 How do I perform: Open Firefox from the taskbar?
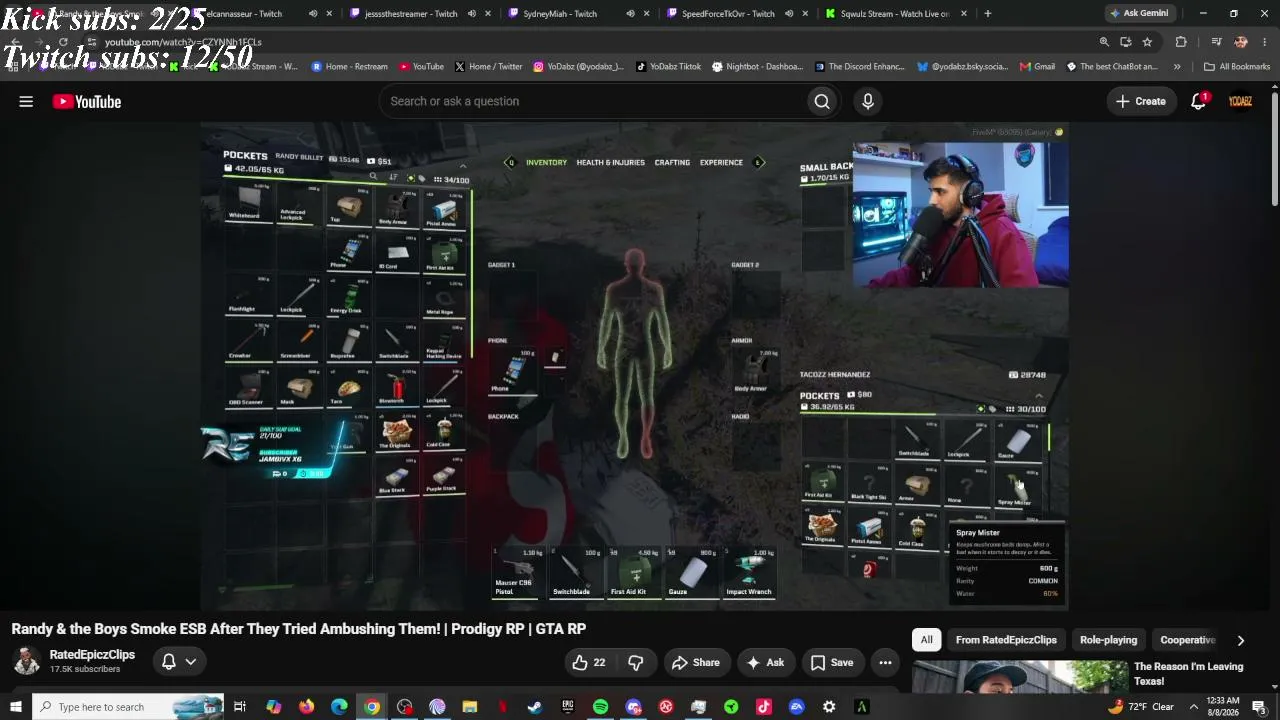click(x=306, y=707)
